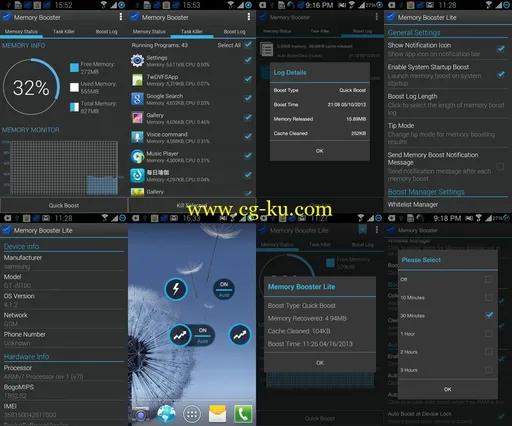Select the 1 Hour option checkbox
The width and height of the screenshot is (512, 426).
(488, 334)
